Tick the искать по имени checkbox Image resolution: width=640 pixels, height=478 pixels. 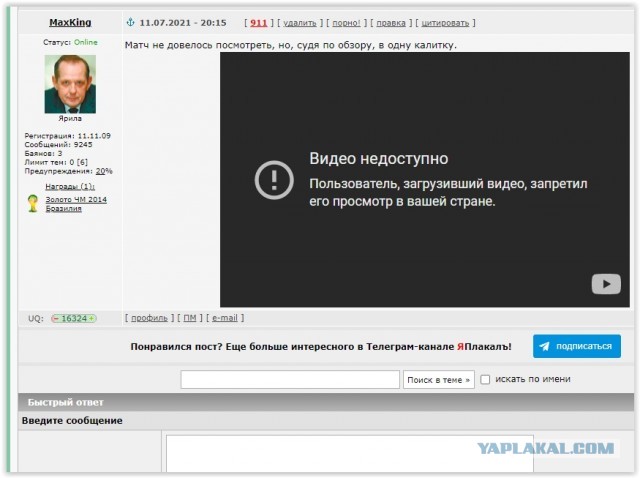pyautogui.click(x=485, y=380)
